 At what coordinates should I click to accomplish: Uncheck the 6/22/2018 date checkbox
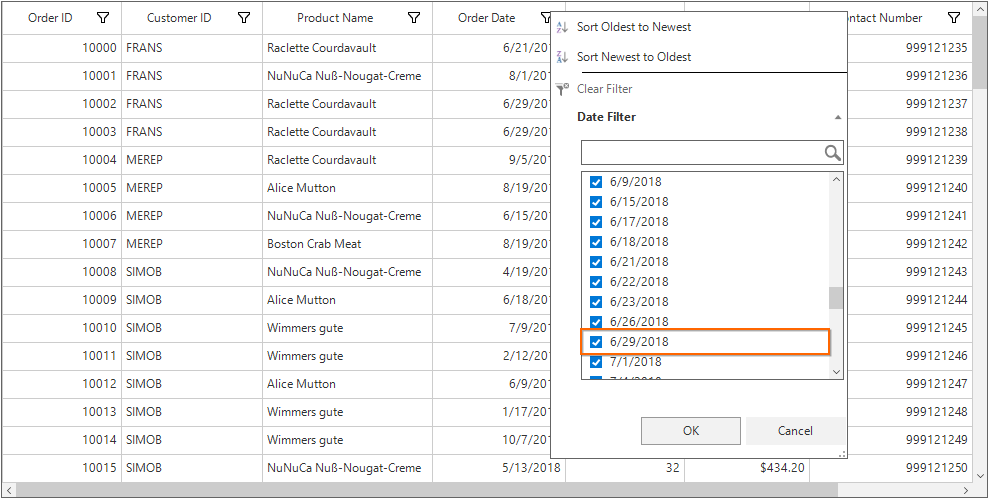595,282
